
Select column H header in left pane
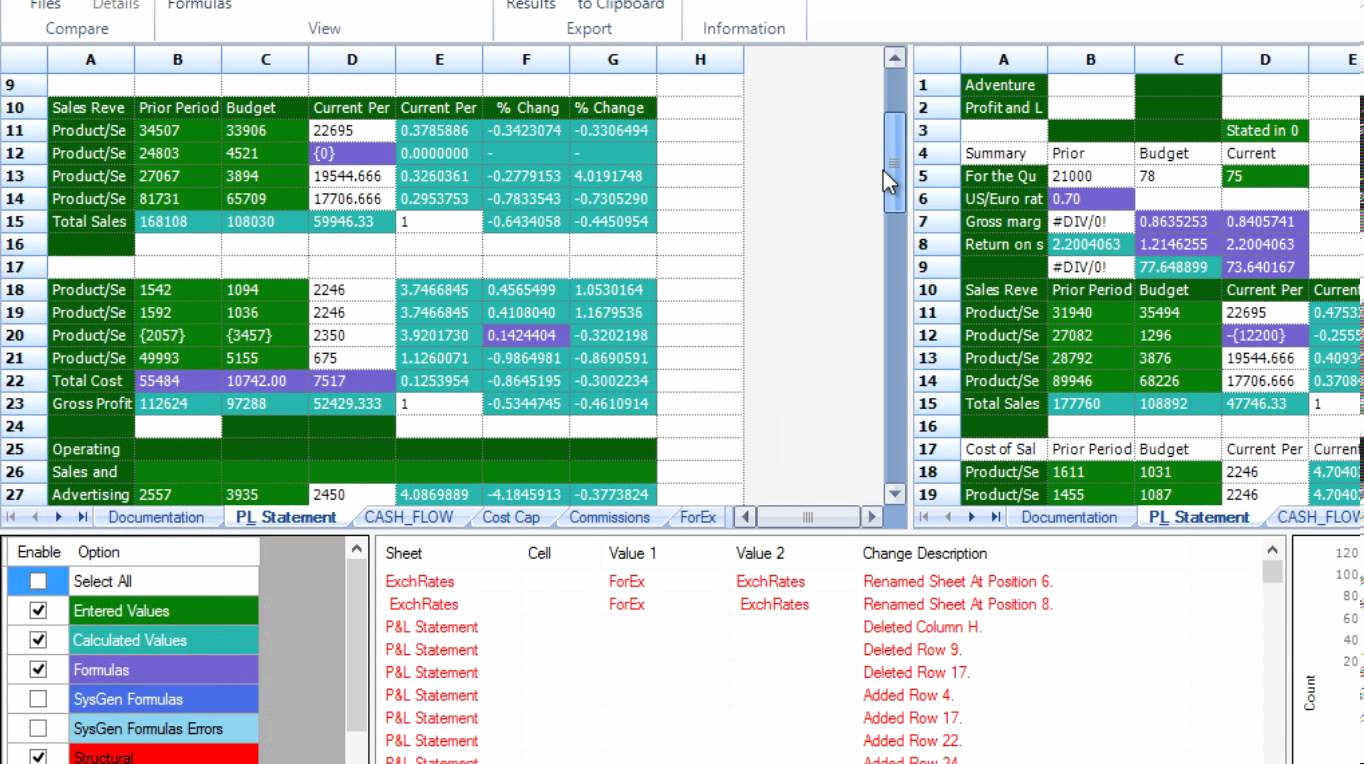click(700, 60)
